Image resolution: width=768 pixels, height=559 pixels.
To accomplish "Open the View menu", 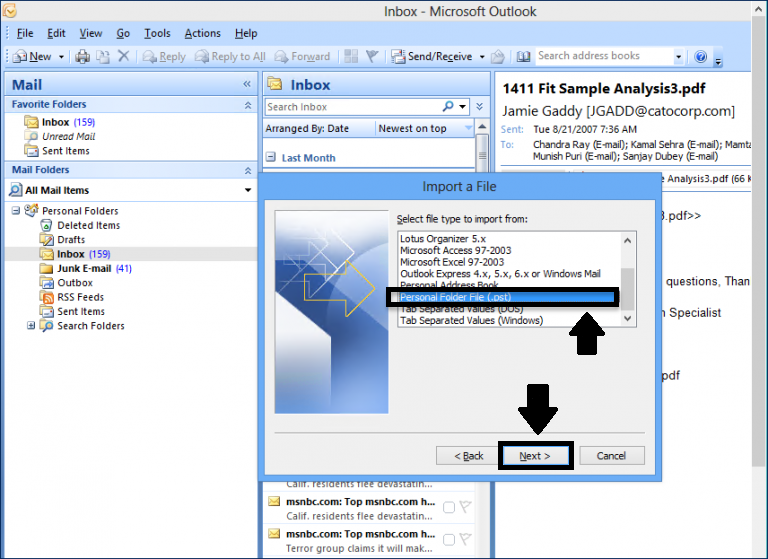I will click(91, 33).
